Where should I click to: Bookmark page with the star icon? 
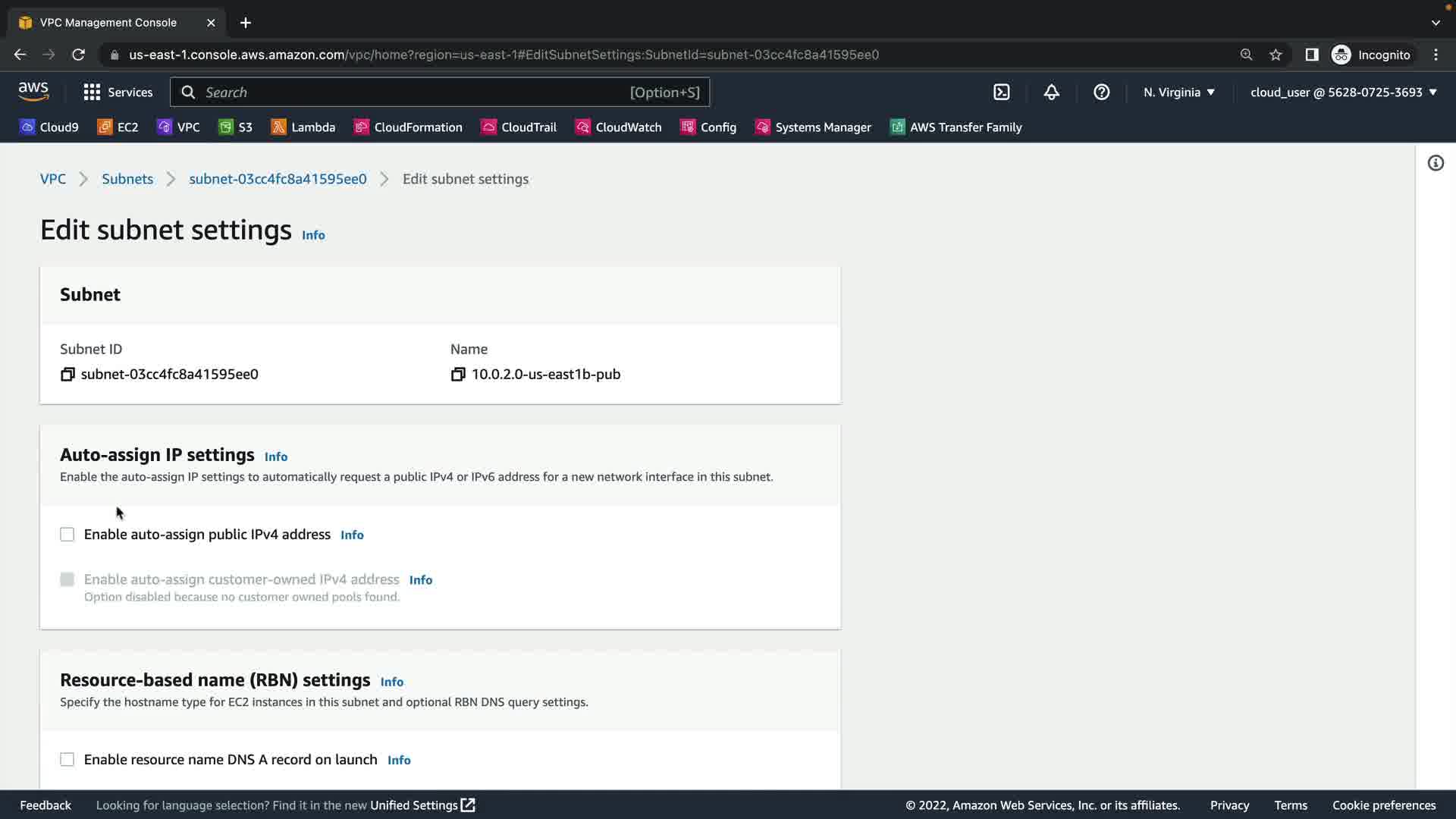[1276, 55]
